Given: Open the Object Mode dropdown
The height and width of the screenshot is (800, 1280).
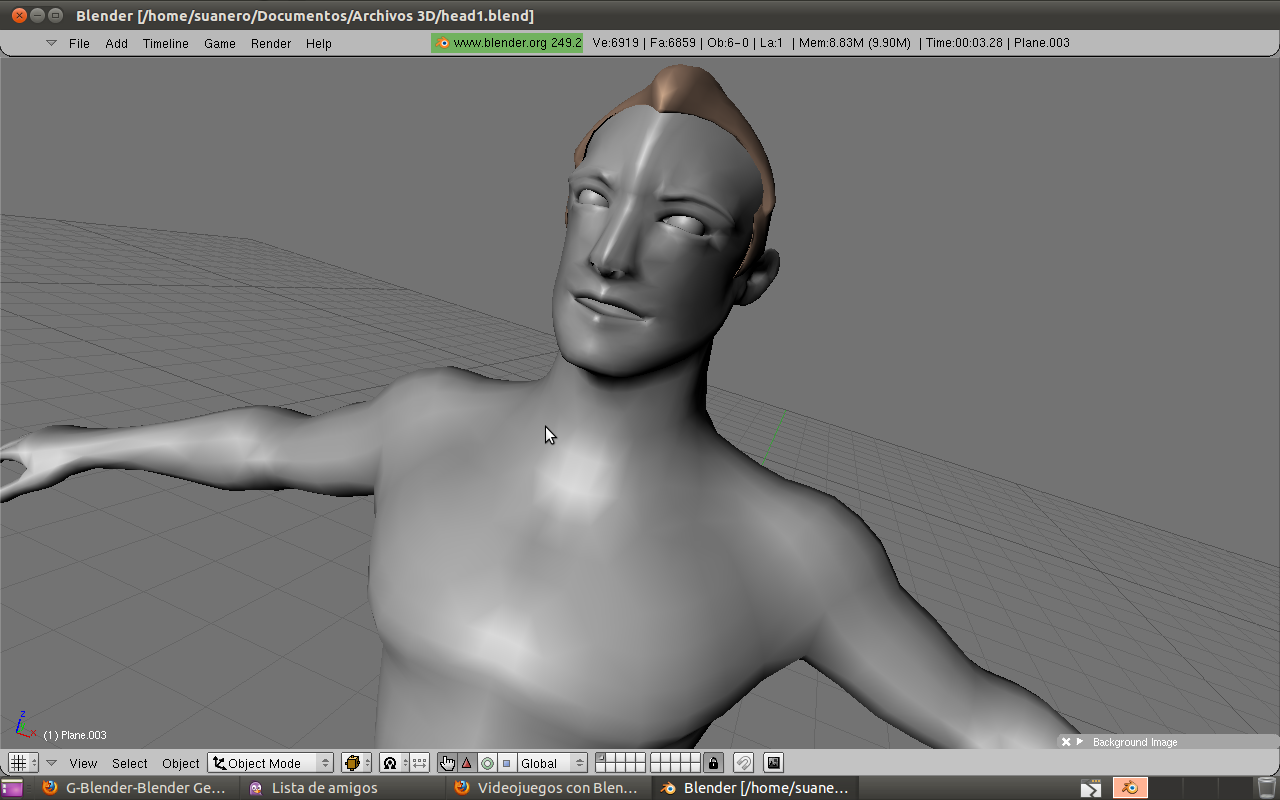Looking at the screenshot, I should click(x=270, y=763).
